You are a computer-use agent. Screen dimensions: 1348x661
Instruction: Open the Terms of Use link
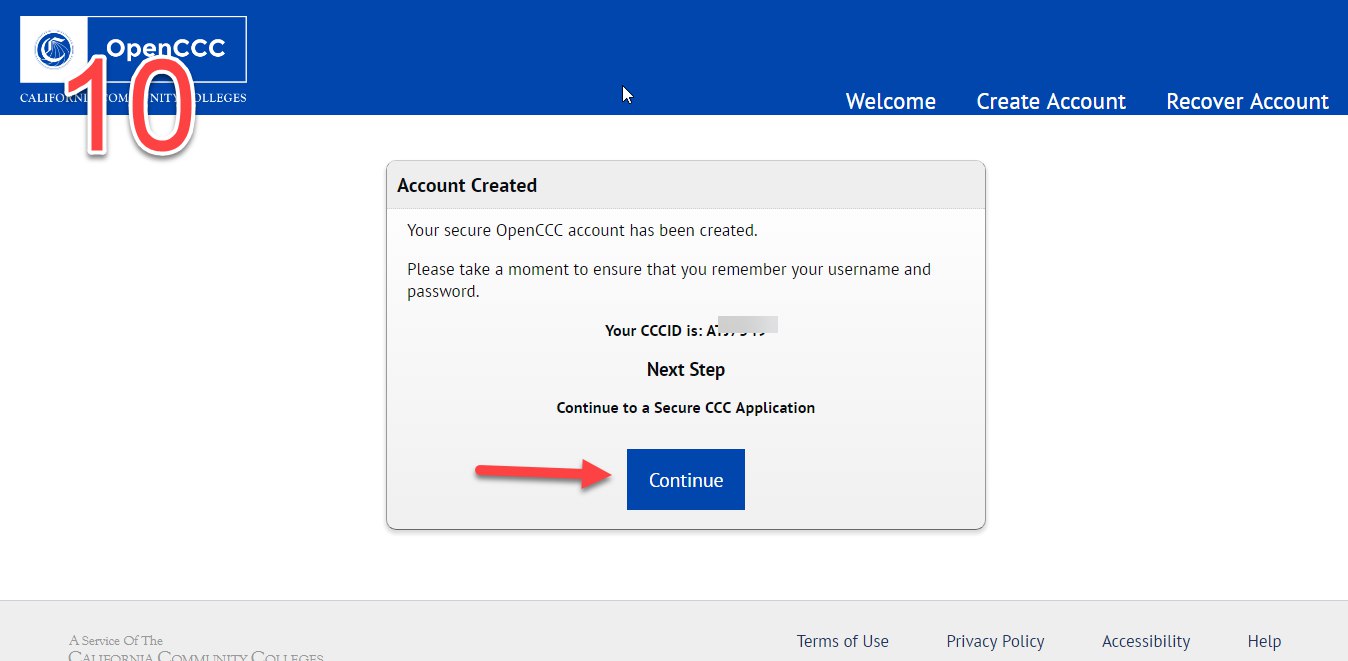click(842, 641)
